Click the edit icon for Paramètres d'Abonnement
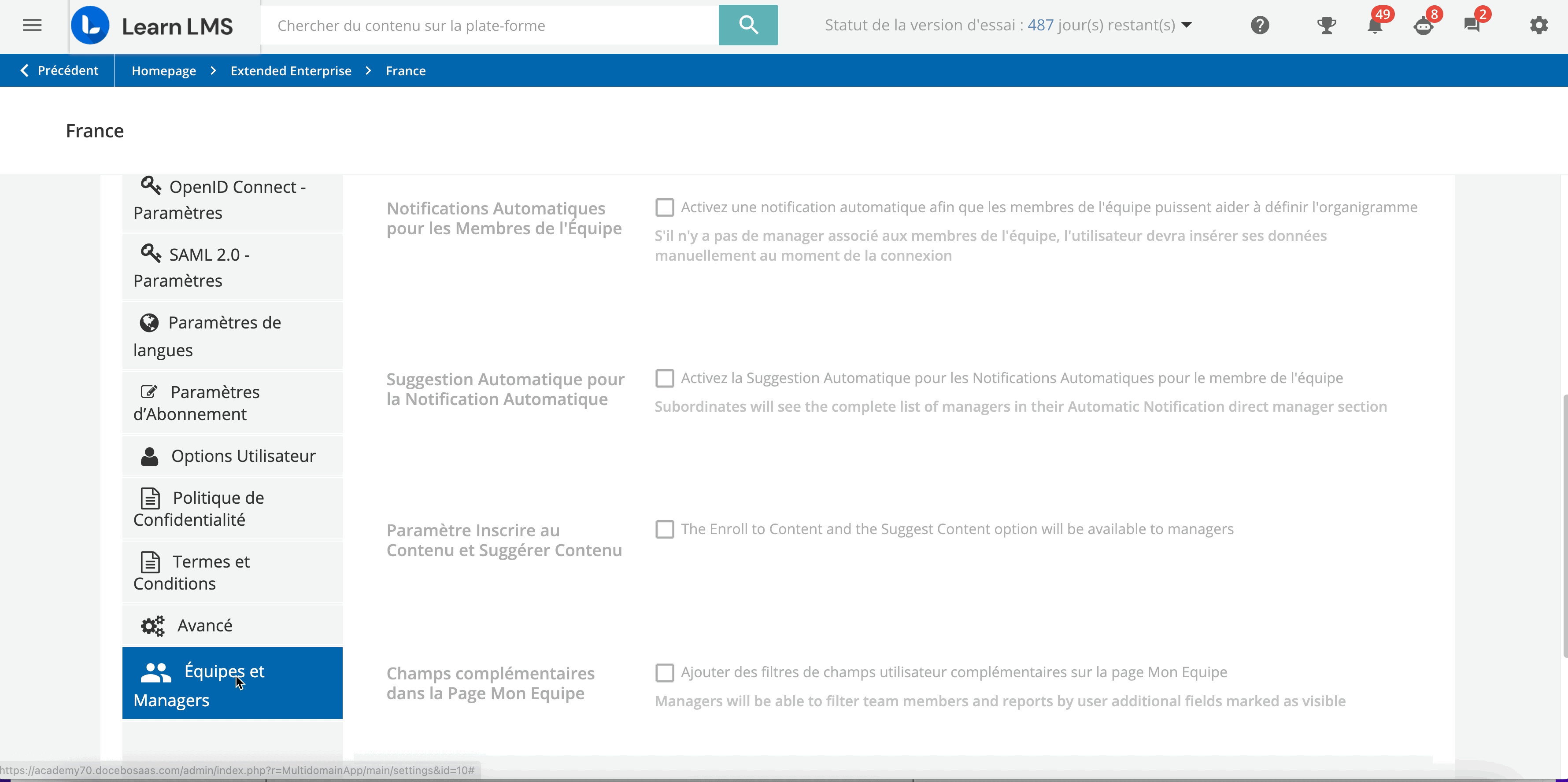 tap(149, 391)
